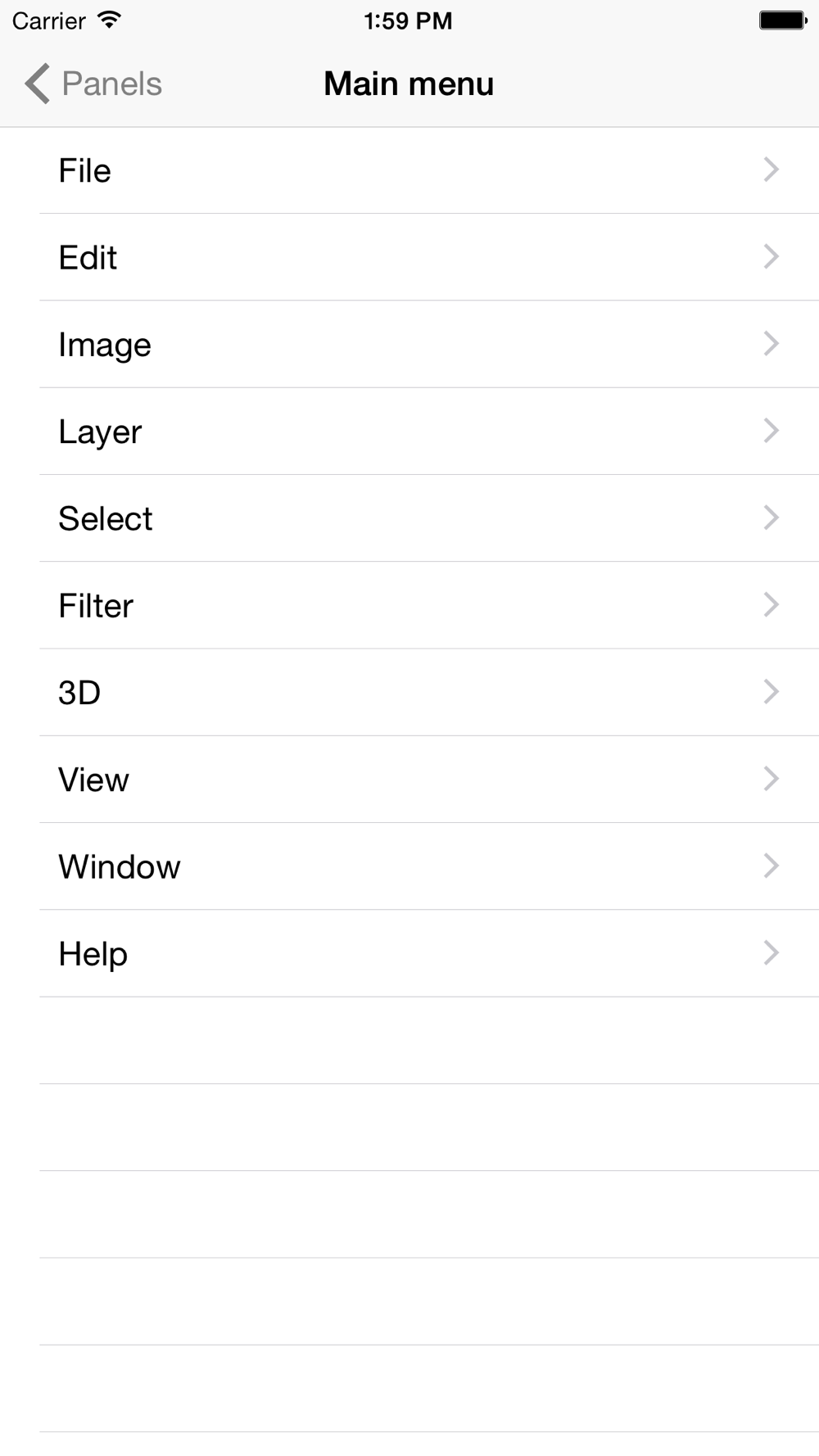This screenshot has height=1456, width=819.
Task: Open the Window menu
Action: (x=409, y=866)
